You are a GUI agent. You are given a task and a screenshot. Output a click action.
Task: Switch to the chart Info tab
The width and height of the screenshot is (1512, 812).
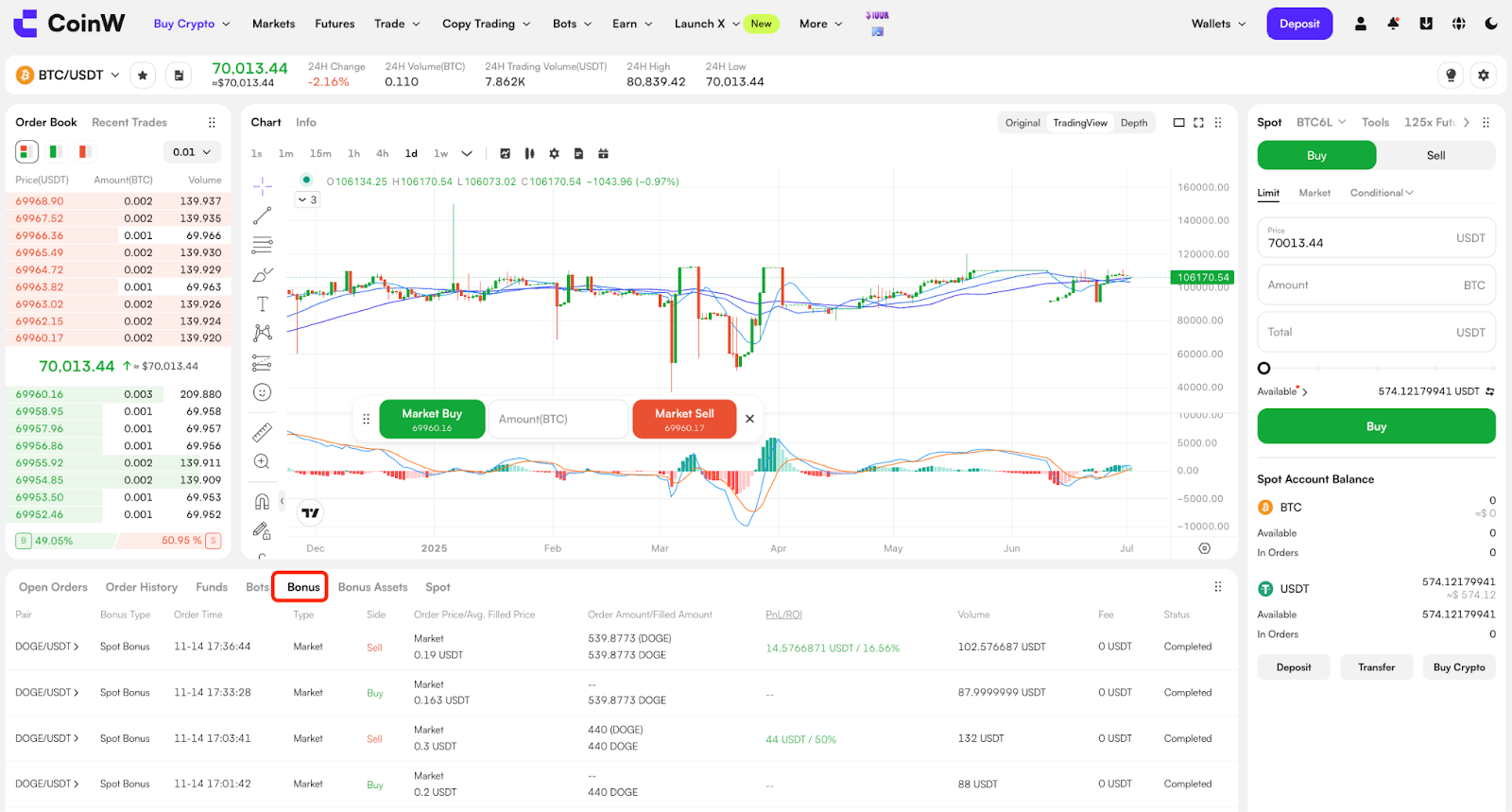tap(306, 122)
